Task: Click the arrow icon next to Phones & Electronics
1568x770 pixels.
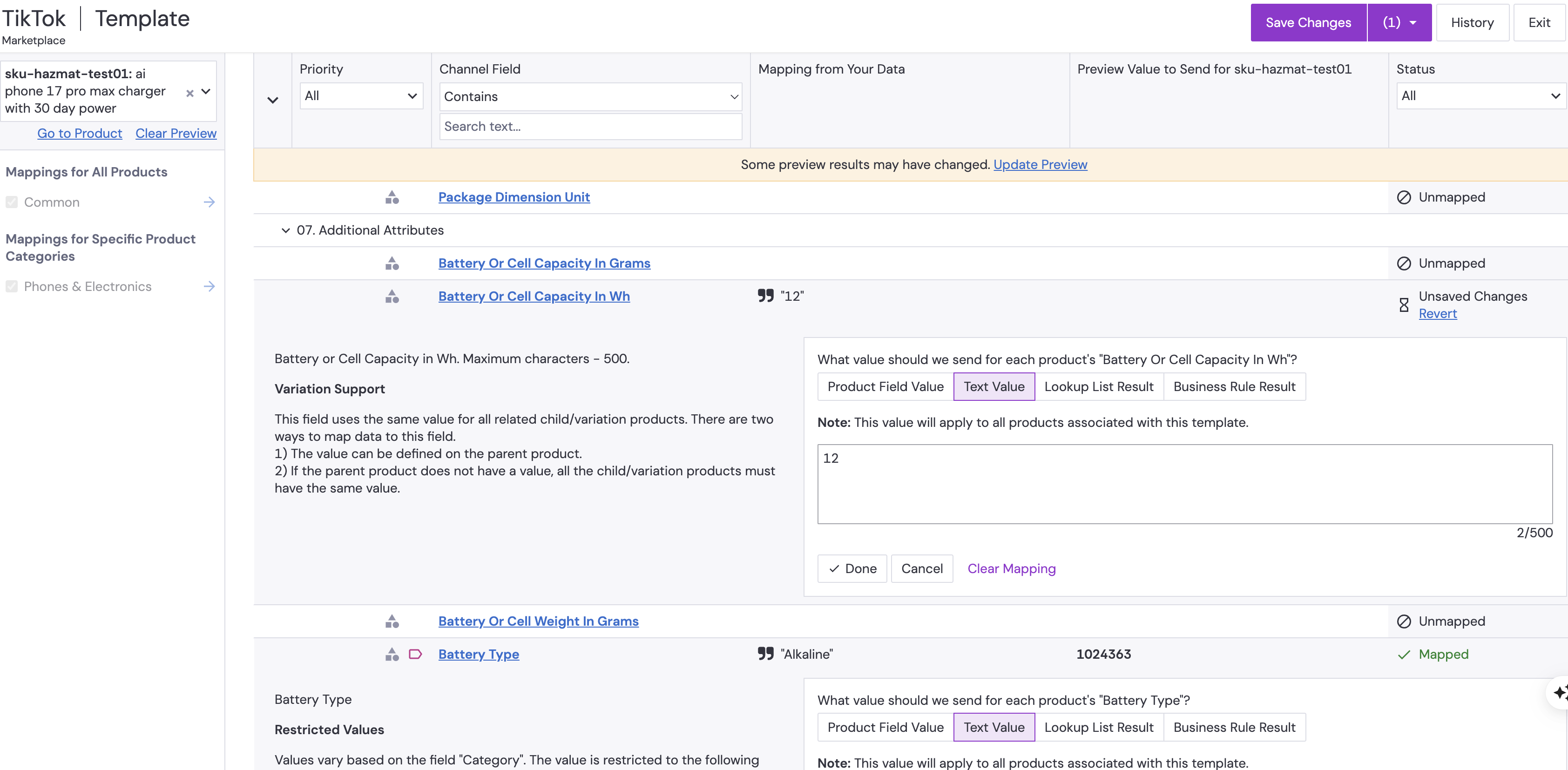Action: (x=209, y=287)
